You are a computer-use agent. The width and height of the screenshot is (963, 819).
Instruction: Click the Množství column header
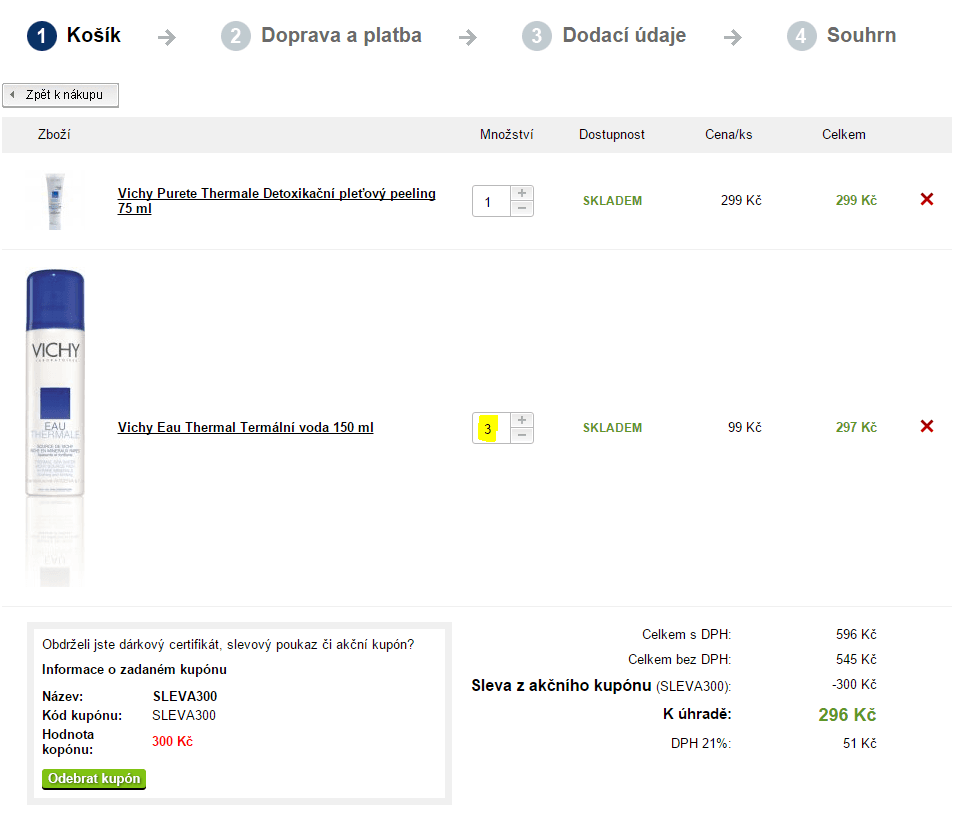coord(507,134)
